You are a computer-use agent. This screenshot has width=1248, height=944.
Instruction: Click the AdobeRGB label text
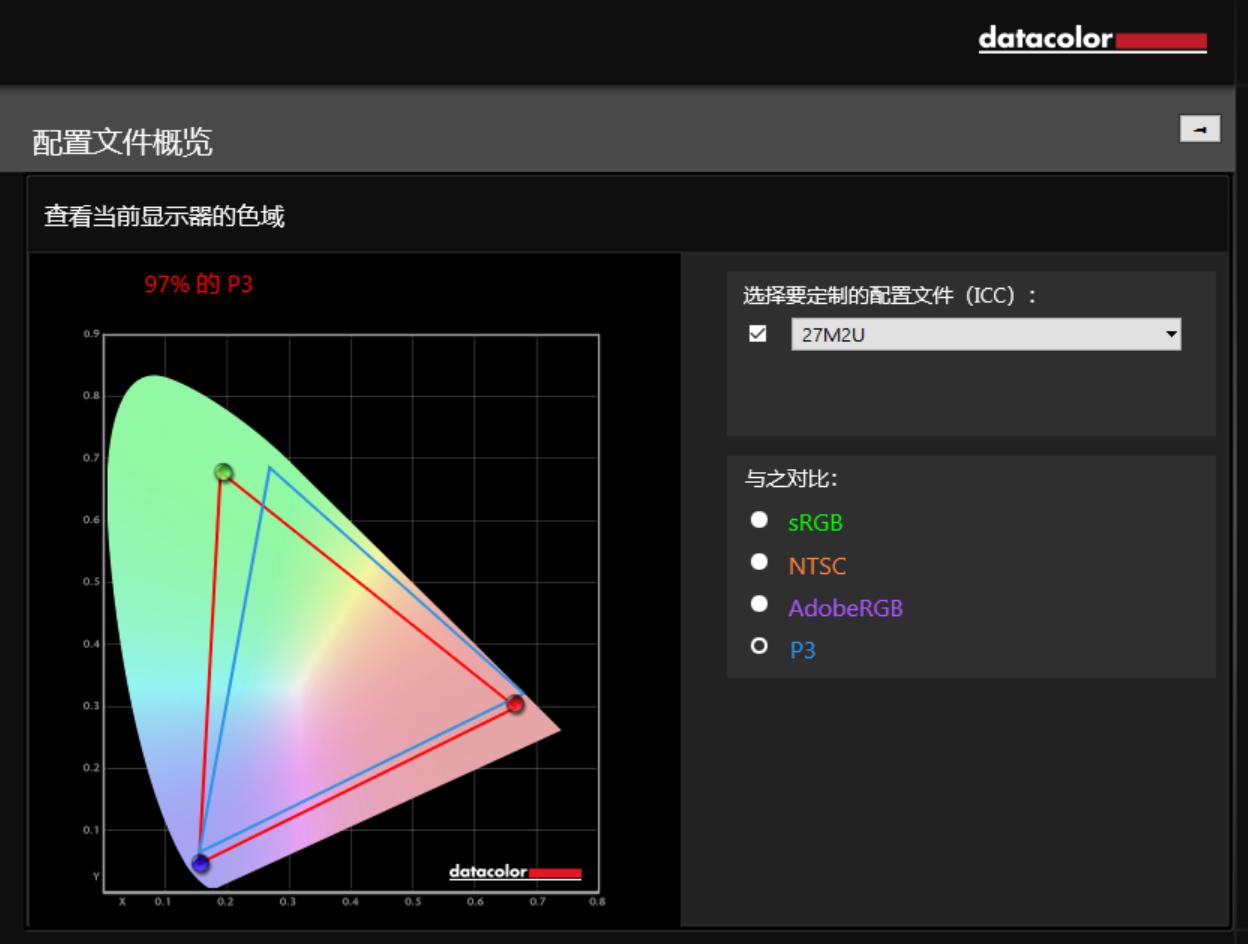845,608
